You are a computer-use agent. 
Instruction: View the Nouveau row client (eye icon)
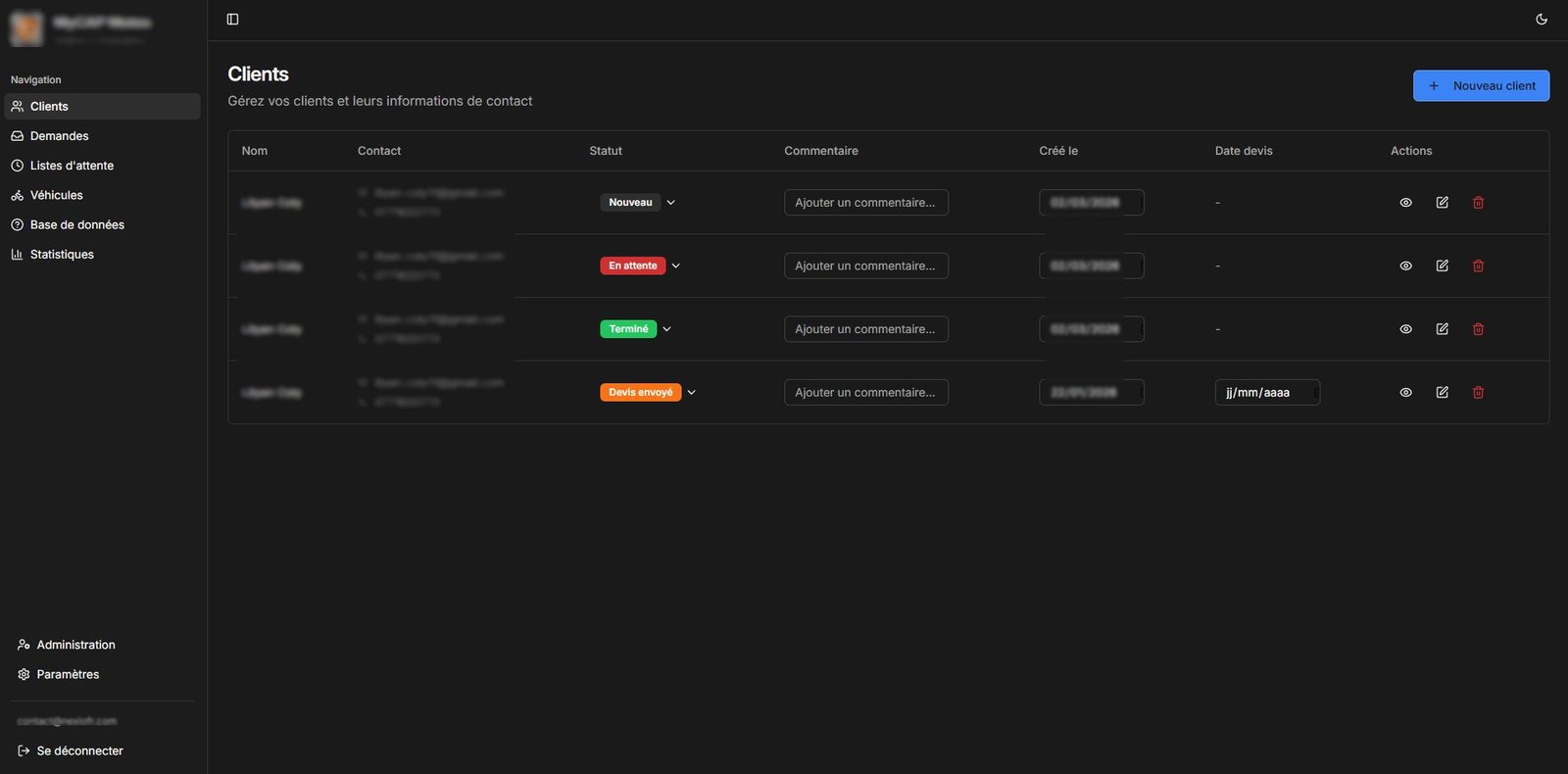point(1406,203)
